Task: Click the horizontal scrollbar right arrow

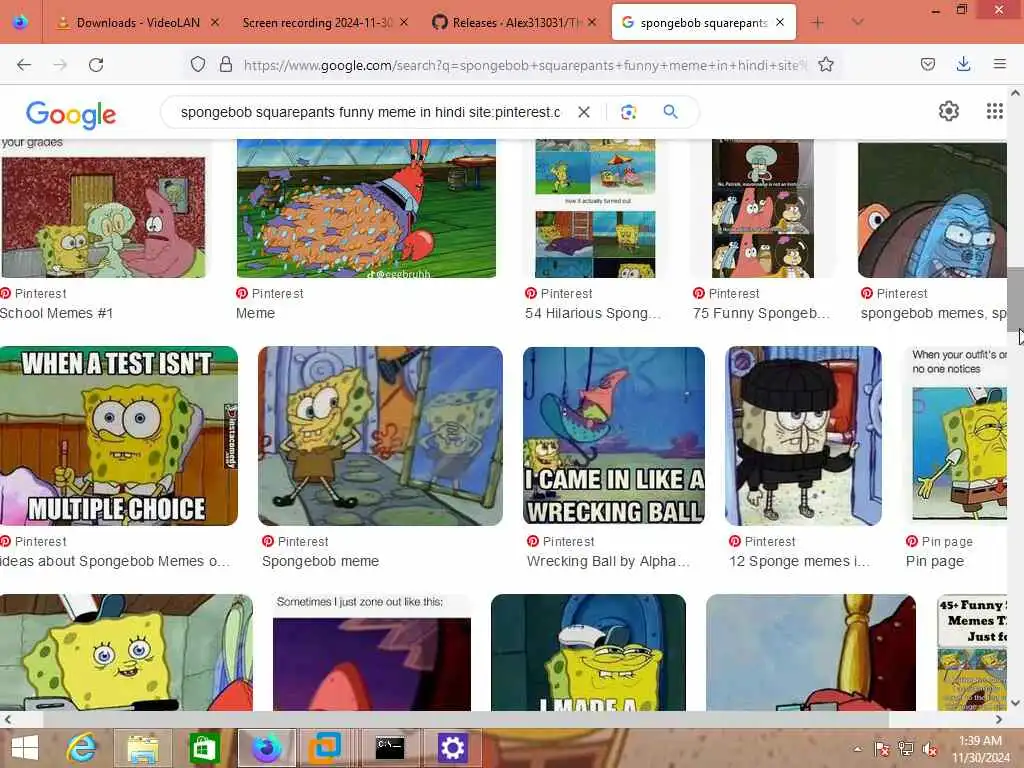Action: [x=999, y=720]
